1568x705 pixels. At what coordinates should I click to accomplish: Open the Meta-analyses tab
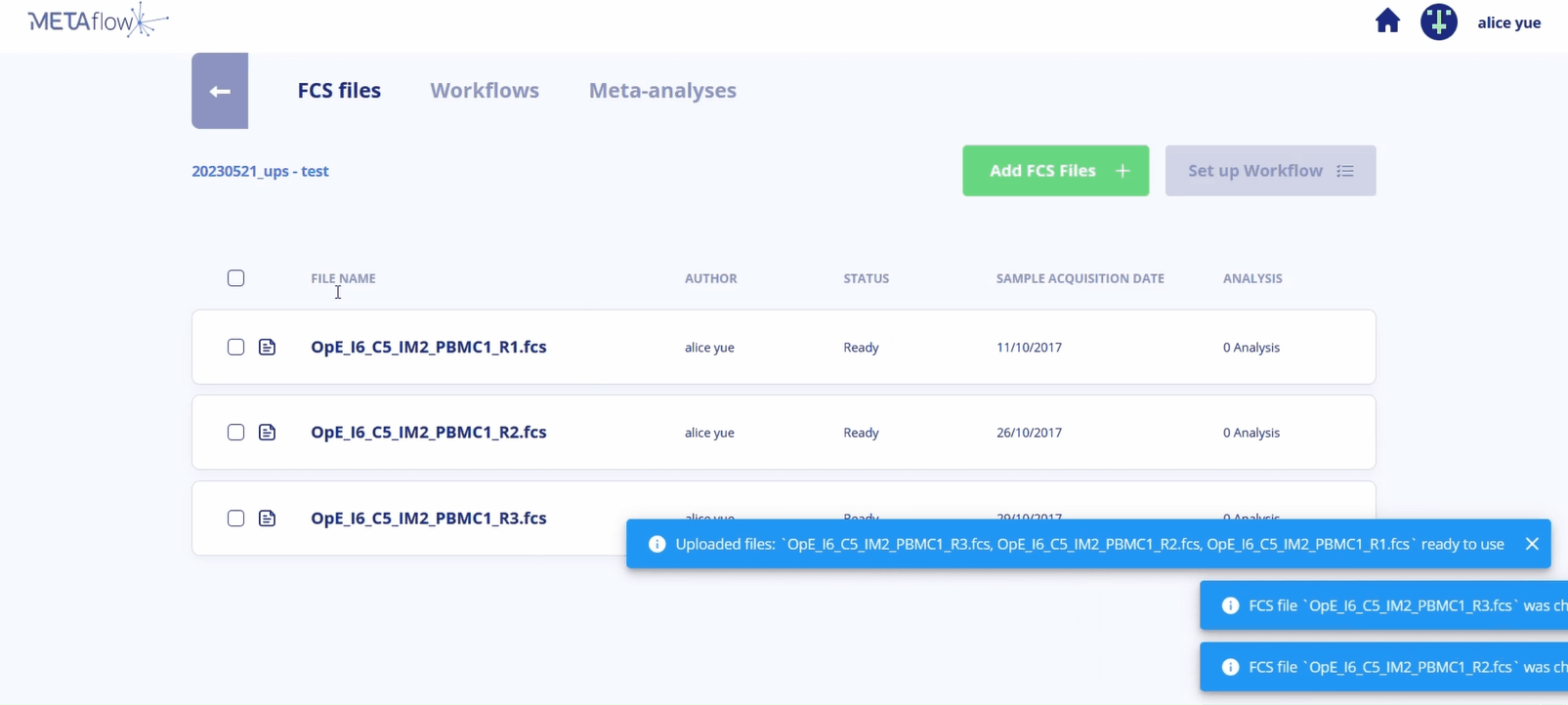coord(661,90)
